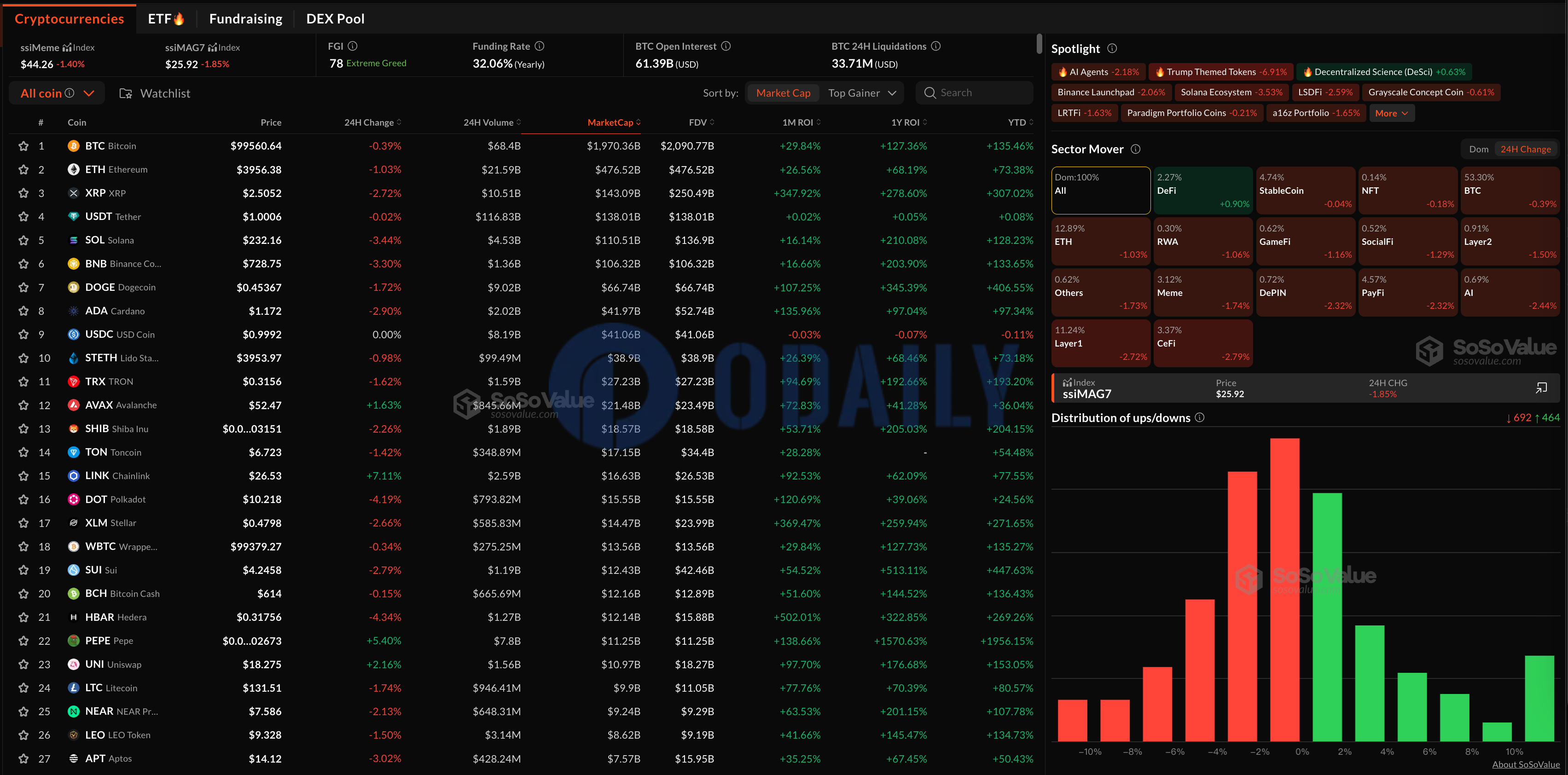Open the Grayscale Concept Coin tag
This screenshot has height=775, width=1568.
pos(1431,93)
